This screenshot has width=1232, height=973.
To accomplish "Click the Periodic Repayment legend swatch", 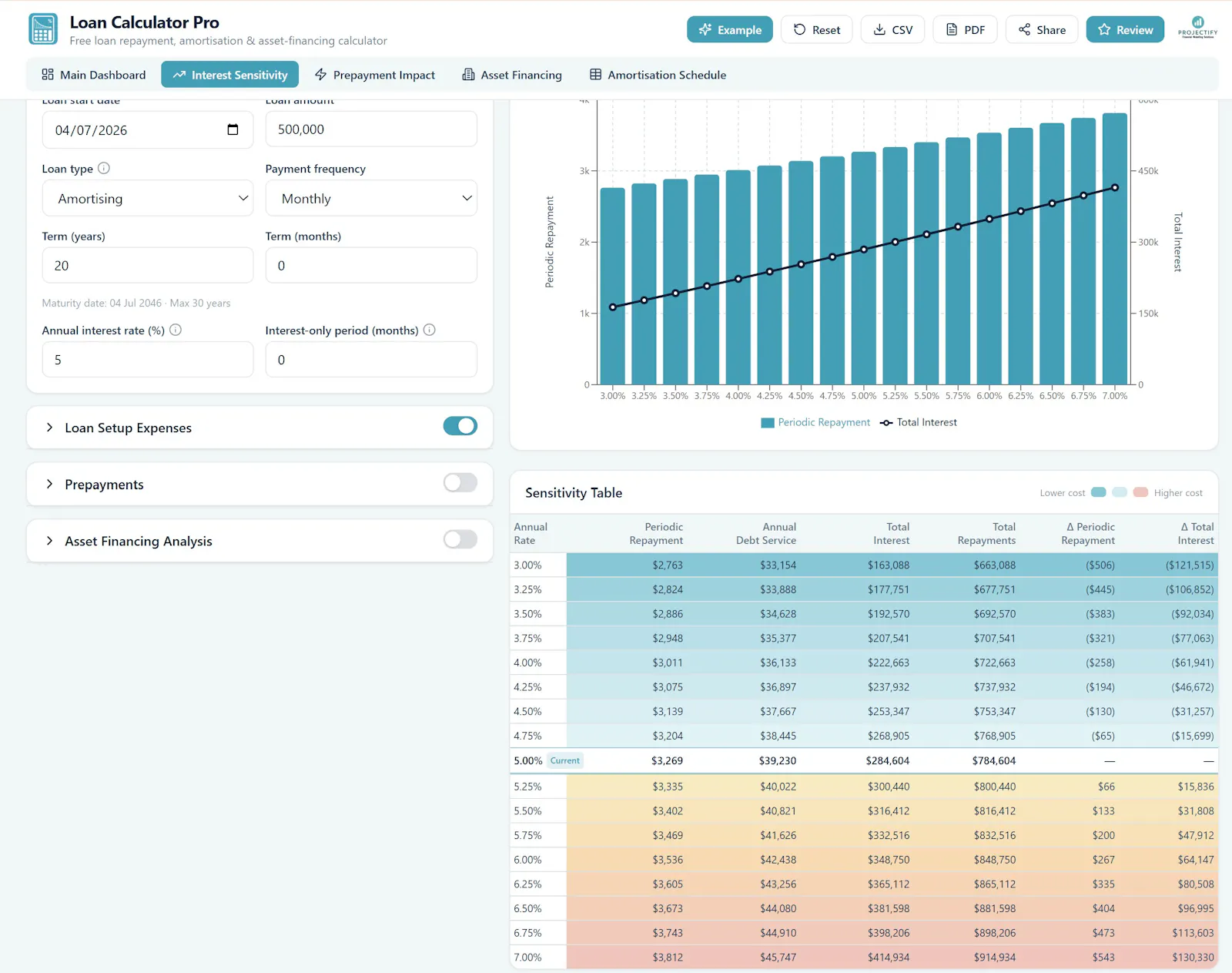I will tap(767, 422).
